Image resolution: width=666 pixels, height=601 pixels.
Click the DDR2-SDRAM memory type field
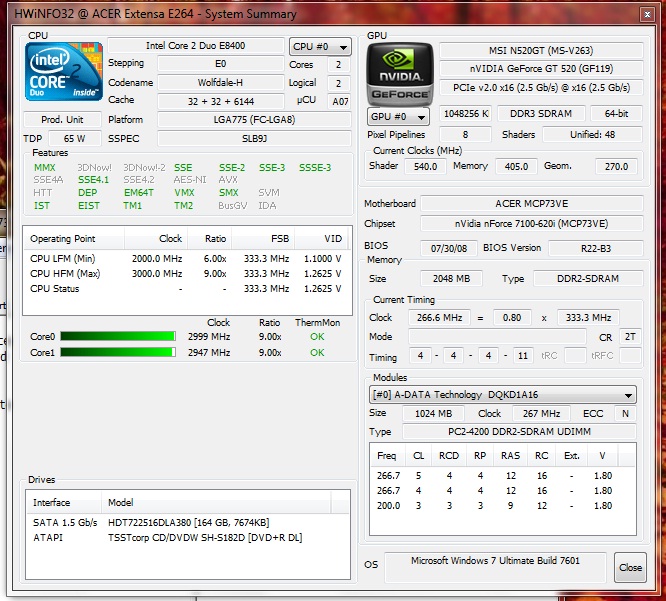[588, 279]
